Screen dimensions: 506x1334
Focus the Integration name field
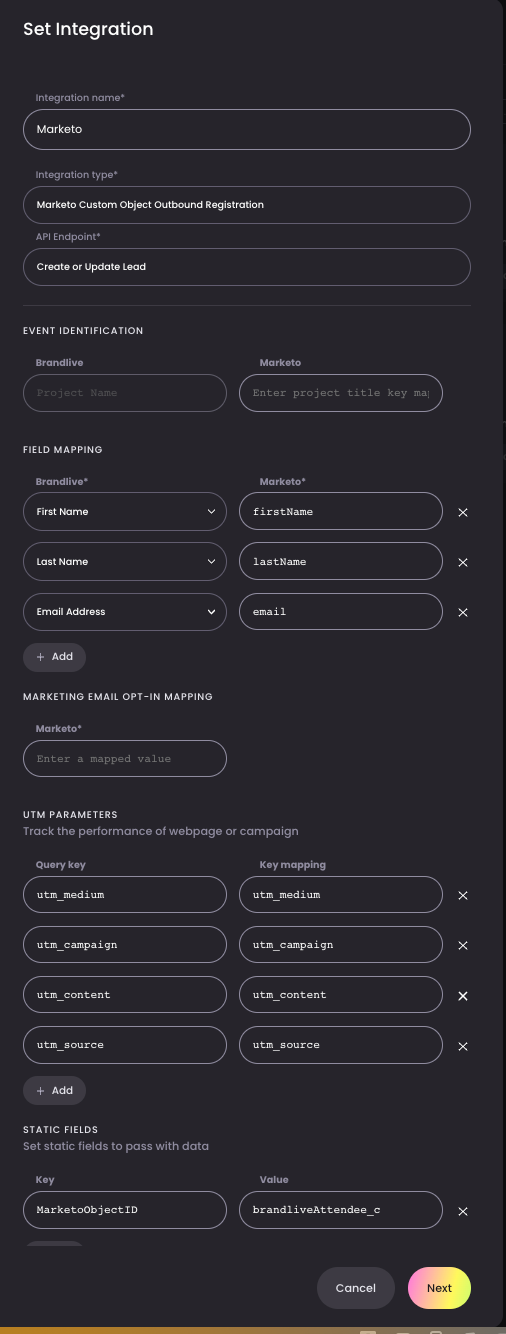point(247,129)
